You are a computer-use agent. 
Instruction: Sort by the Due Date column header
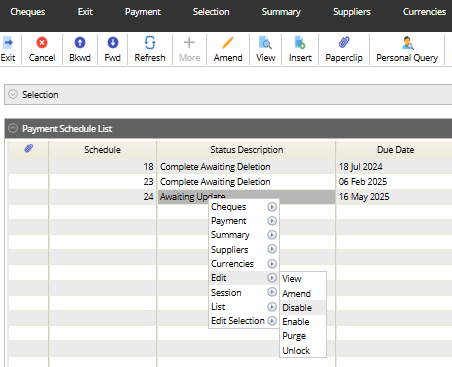point(395,150)
